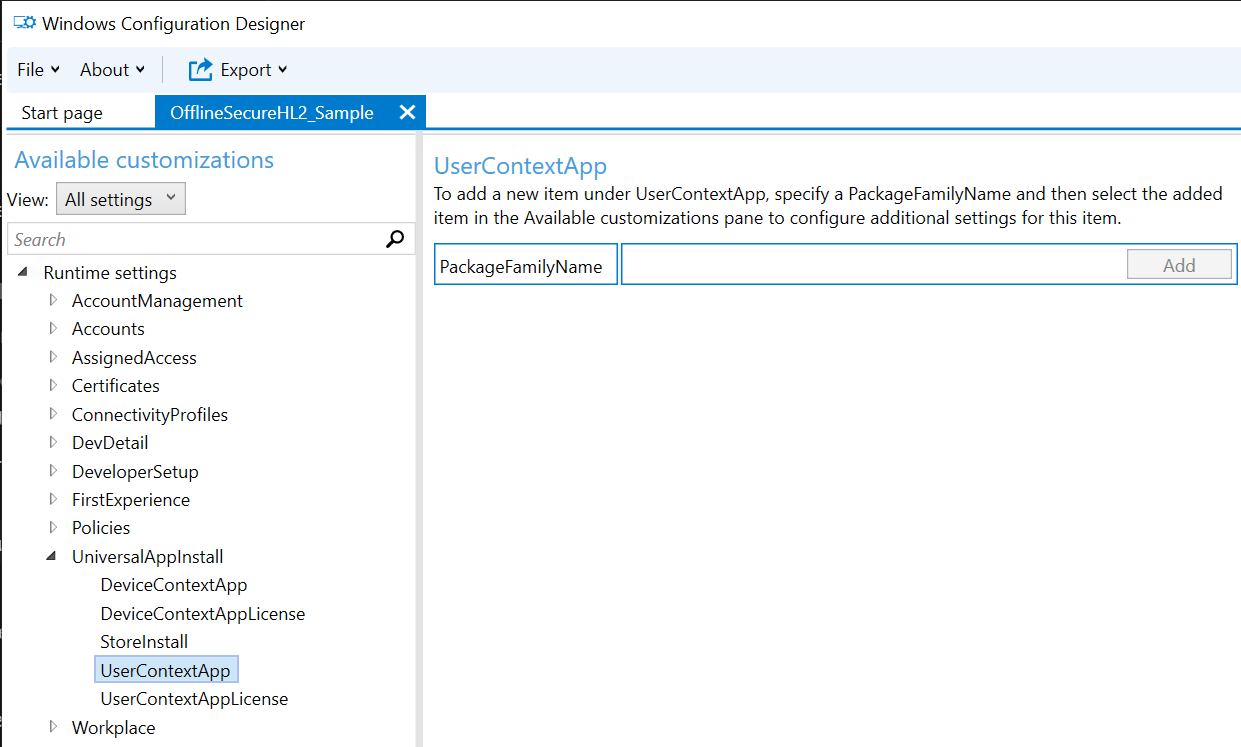The image size is (1241, 747).
Task: Switch to the Start page tab
Action: pos(60,111)
